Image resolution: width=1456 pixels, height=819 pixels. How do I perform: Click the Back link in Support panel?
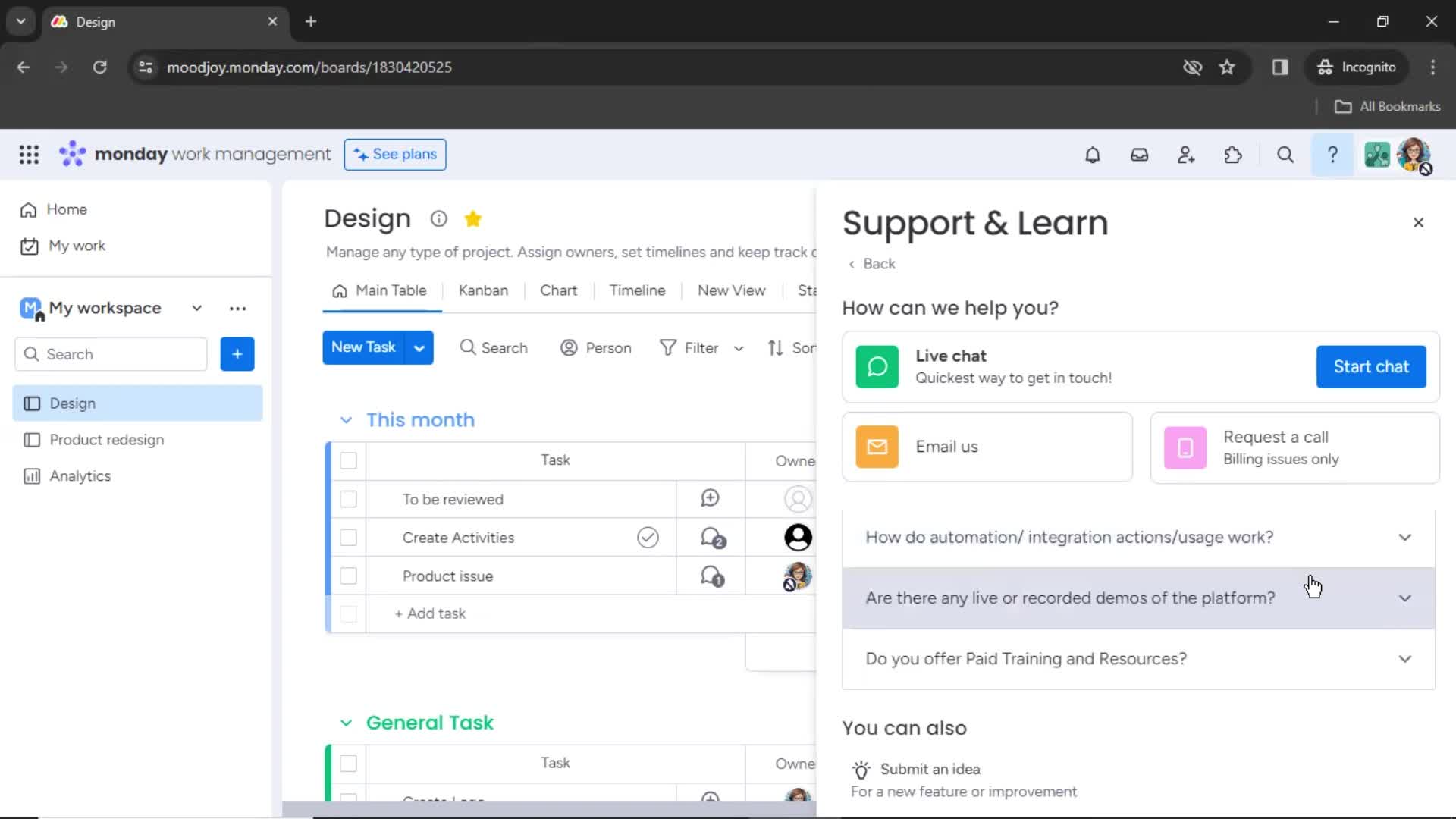coord(871,264)
